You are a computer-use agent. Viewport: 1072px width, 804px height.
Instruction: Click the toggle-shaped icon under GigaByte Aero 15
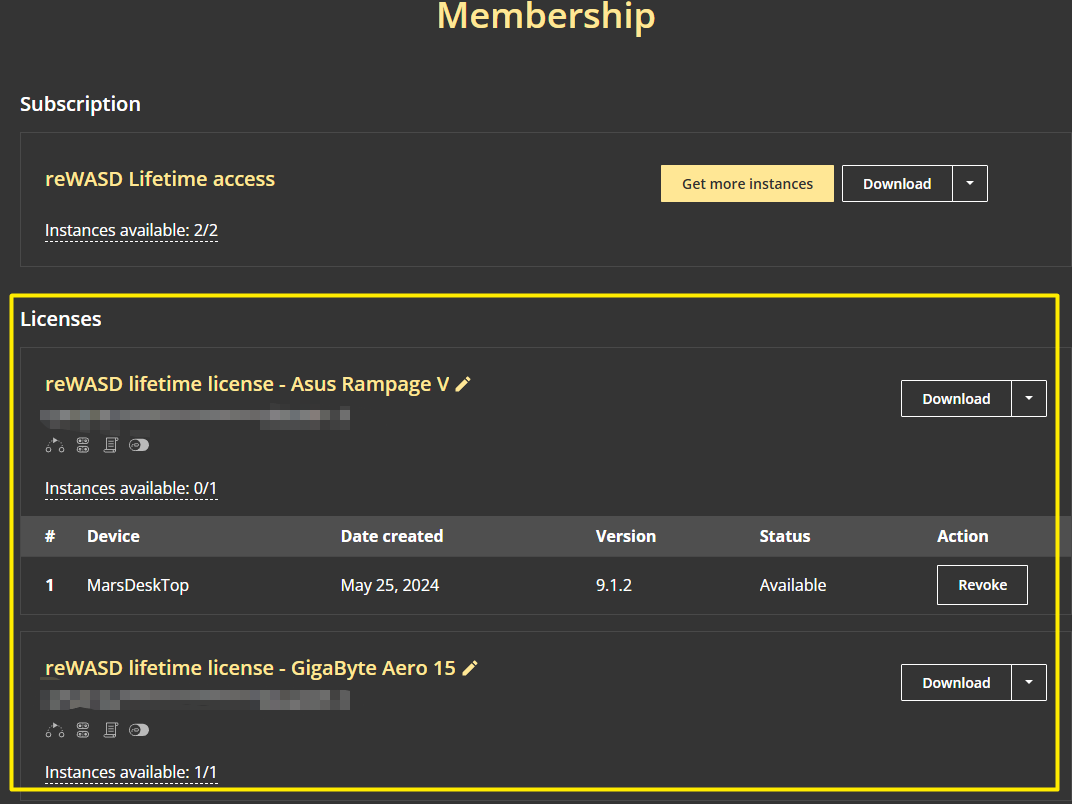click(x=139, y=730)
